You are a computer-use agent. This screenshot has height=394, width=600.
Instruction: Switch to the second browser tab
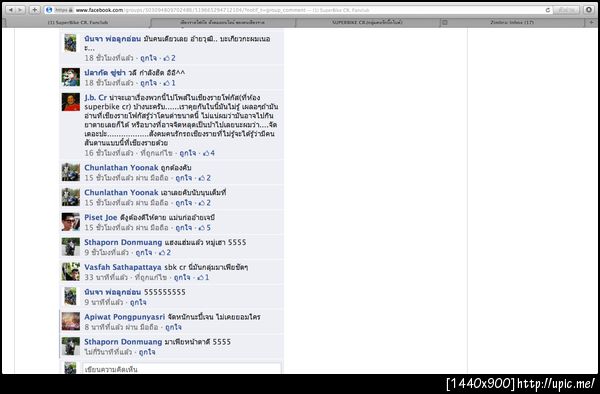click(222, 23)
